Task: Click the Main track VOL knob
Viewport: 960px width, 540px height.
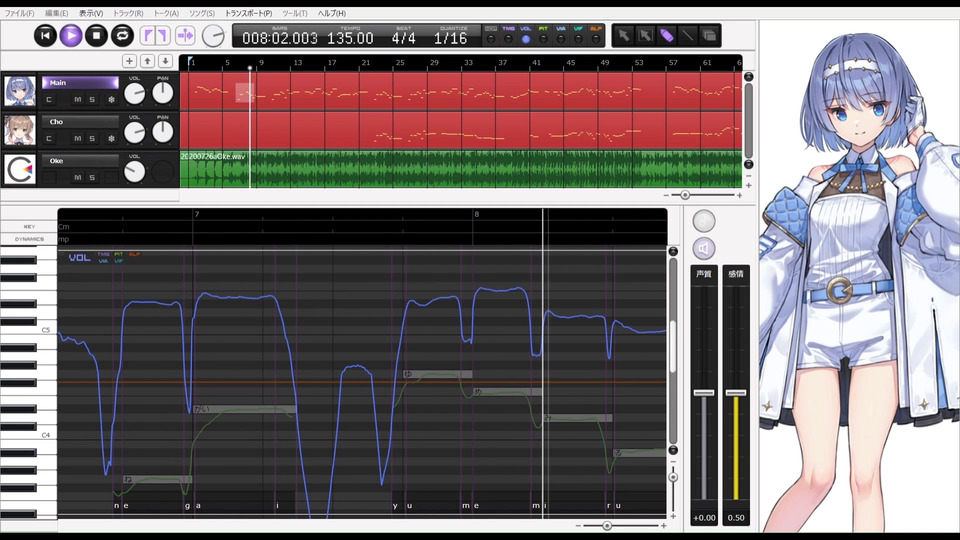Action: [x=135, y=93]
